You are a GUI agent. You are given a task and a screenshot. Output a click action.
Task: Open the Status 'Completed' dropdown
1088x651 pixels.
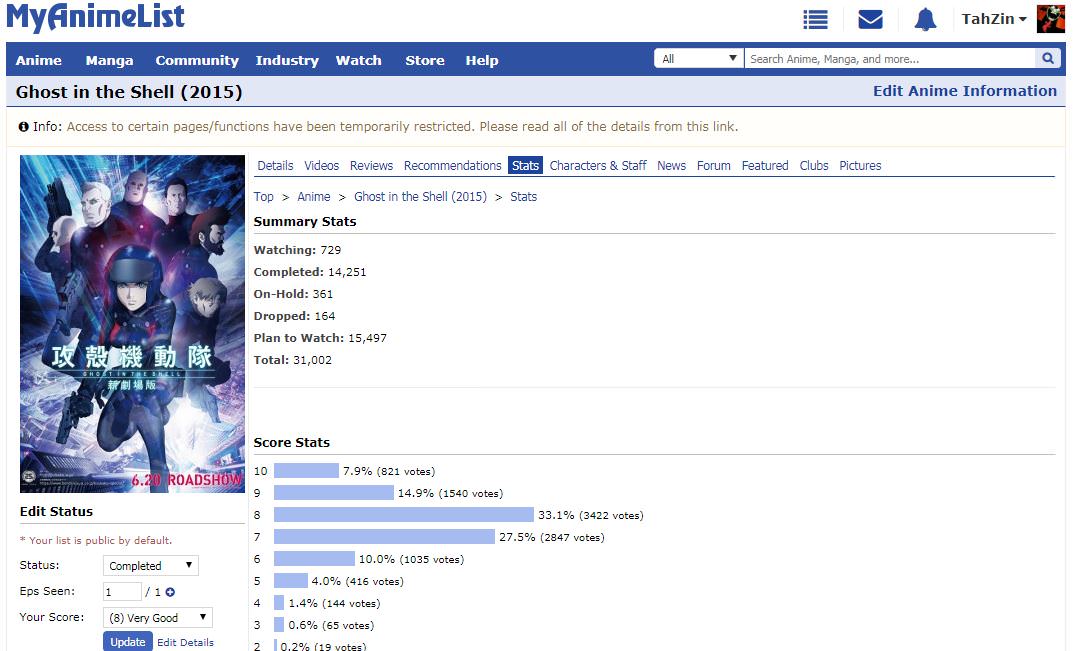[151, 566]
